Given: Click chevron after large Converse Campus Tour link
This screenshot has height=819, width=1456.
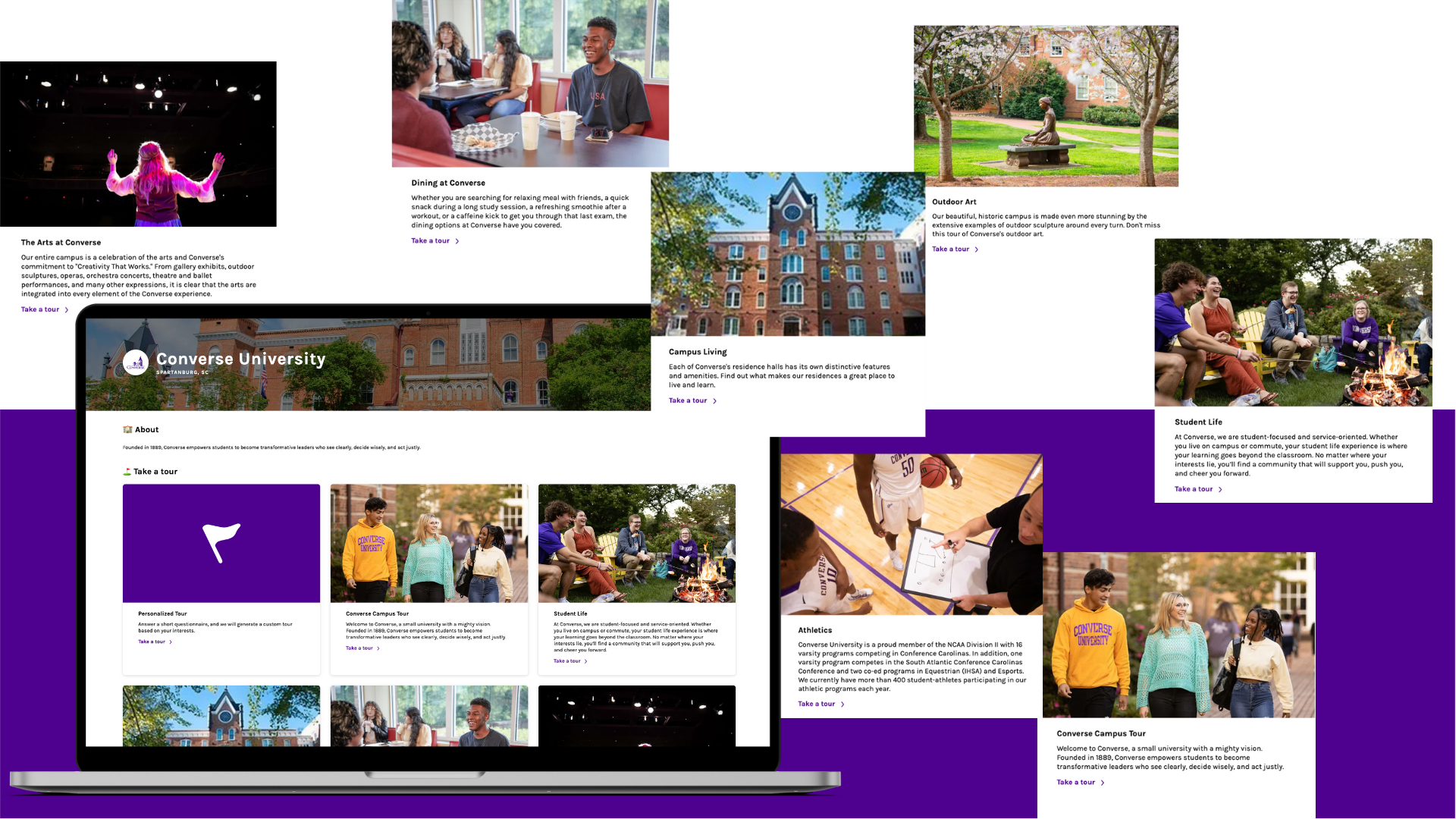Looking at the screenshot, I should click(x=1103, y=783).
